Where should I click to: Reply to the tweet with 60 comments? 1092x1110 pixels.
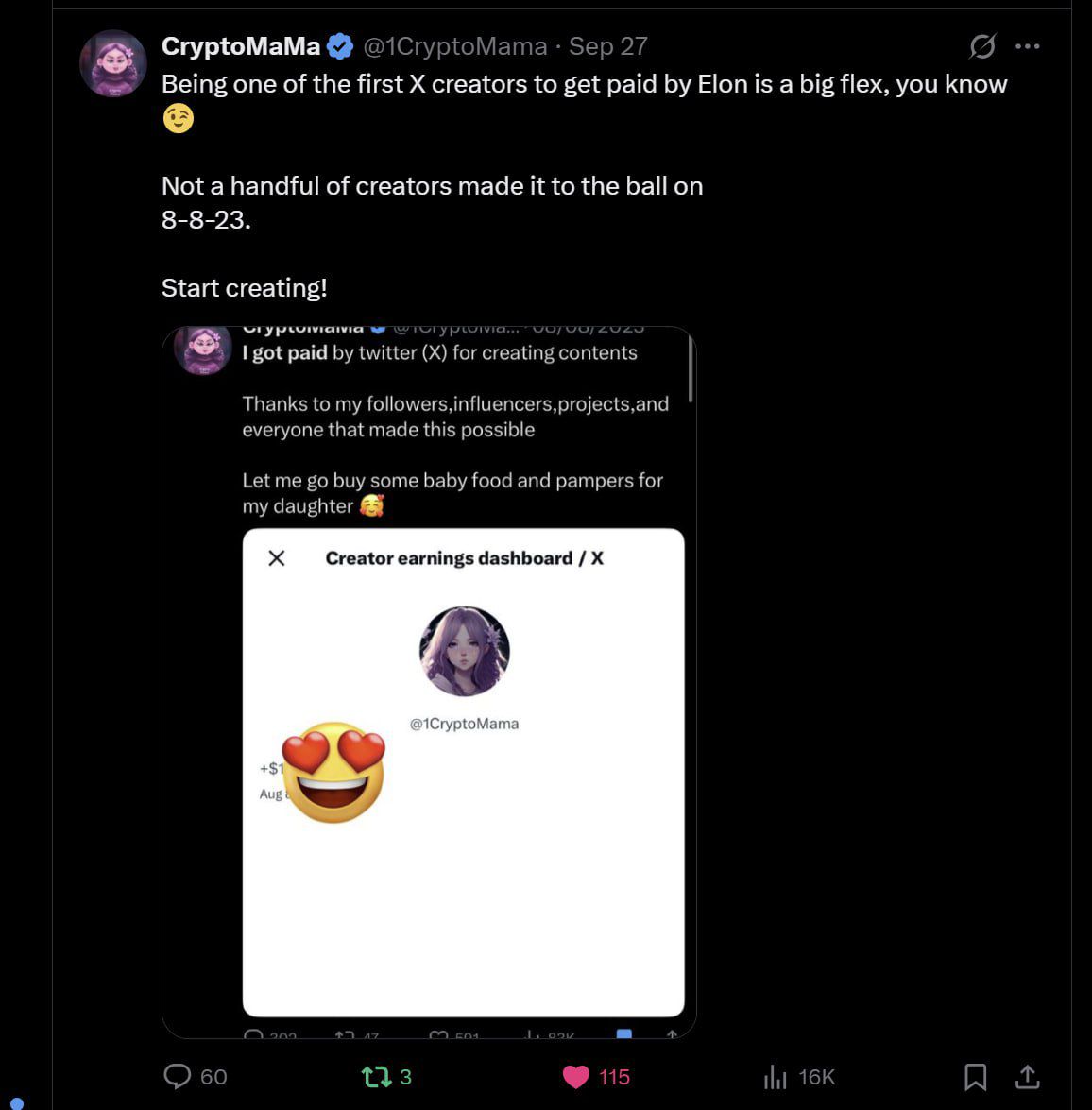178,1076
